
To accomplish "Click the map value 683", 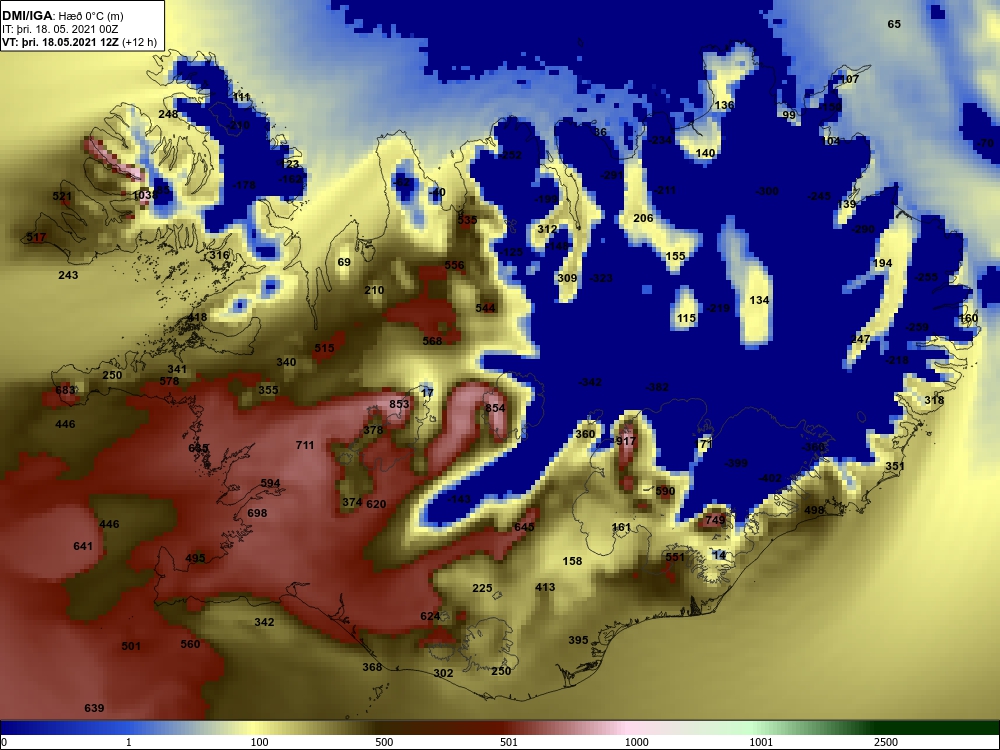I will click(x=65, y=390).
